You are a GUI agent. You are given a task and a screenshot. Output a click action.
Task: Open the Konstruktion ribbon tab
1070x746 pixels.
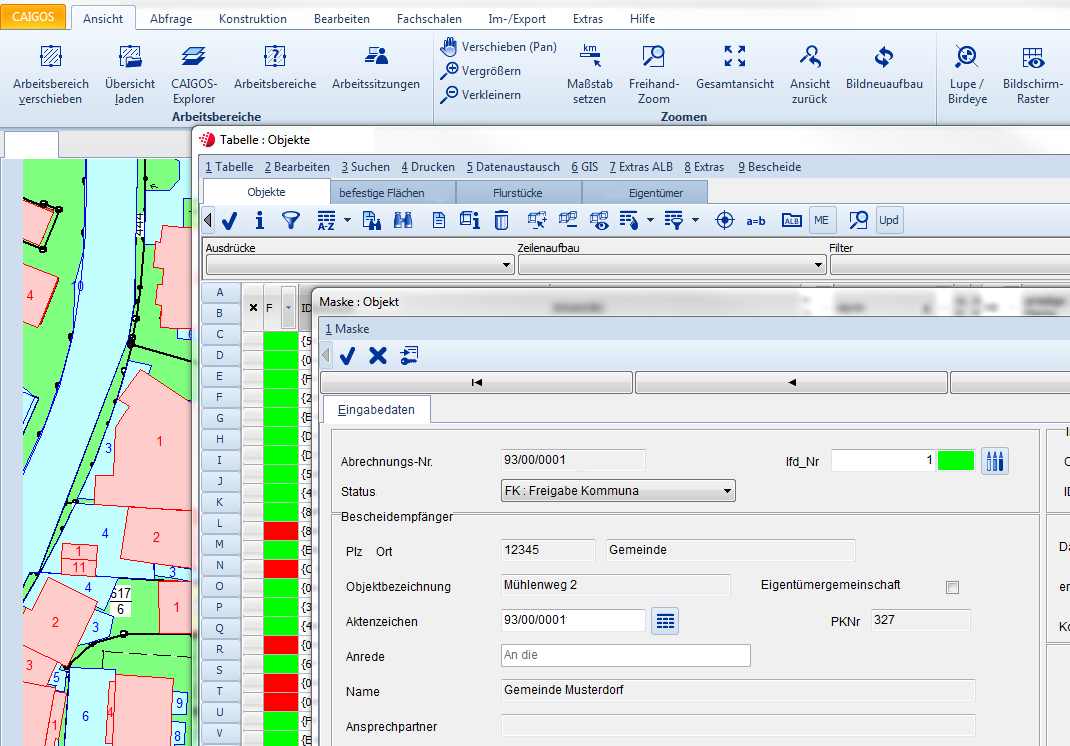click(x=252, y=18)
